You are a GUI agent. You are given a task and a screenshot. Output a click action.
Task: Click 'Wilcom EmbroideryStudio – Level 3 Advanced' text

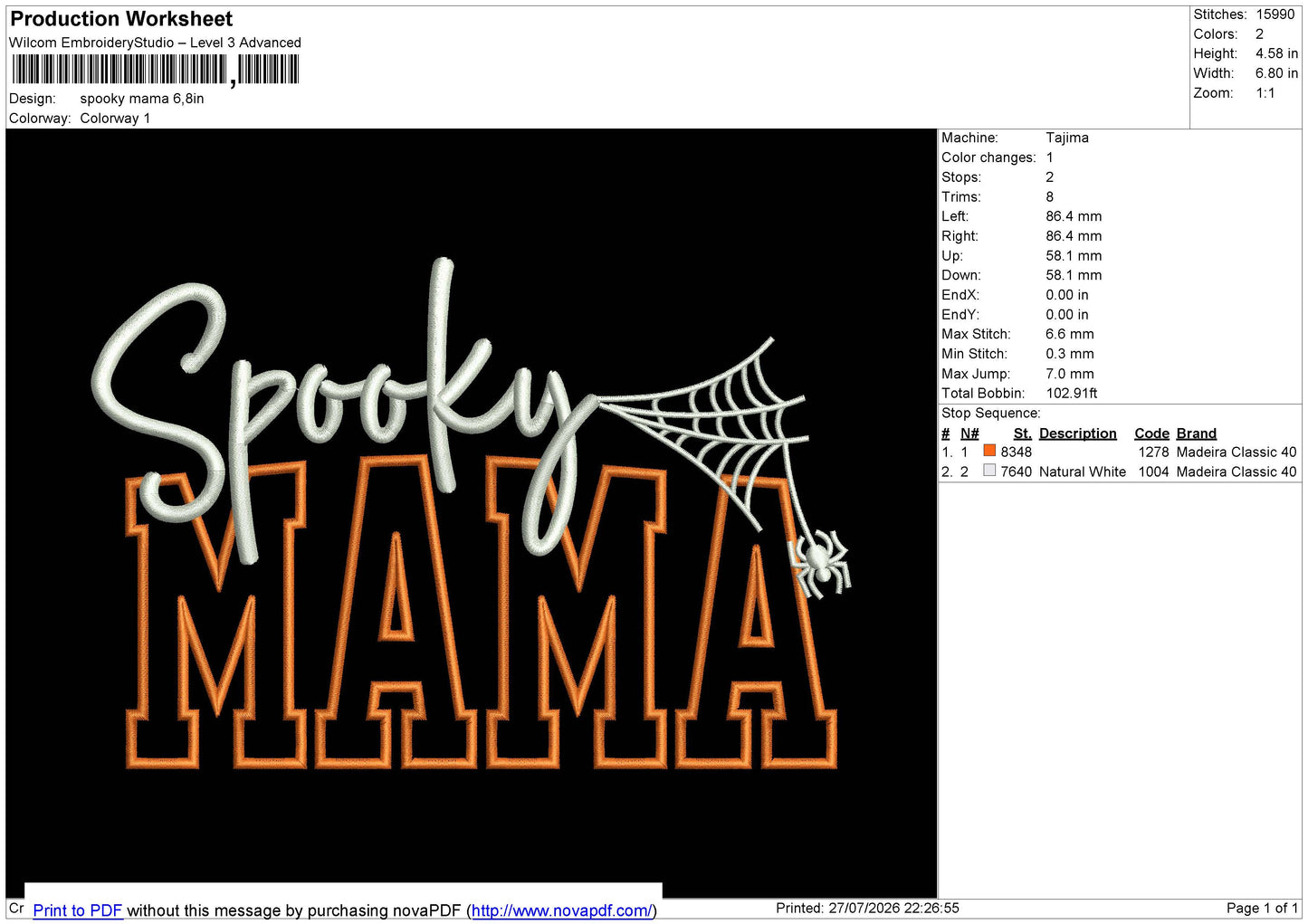pos(155,43)
